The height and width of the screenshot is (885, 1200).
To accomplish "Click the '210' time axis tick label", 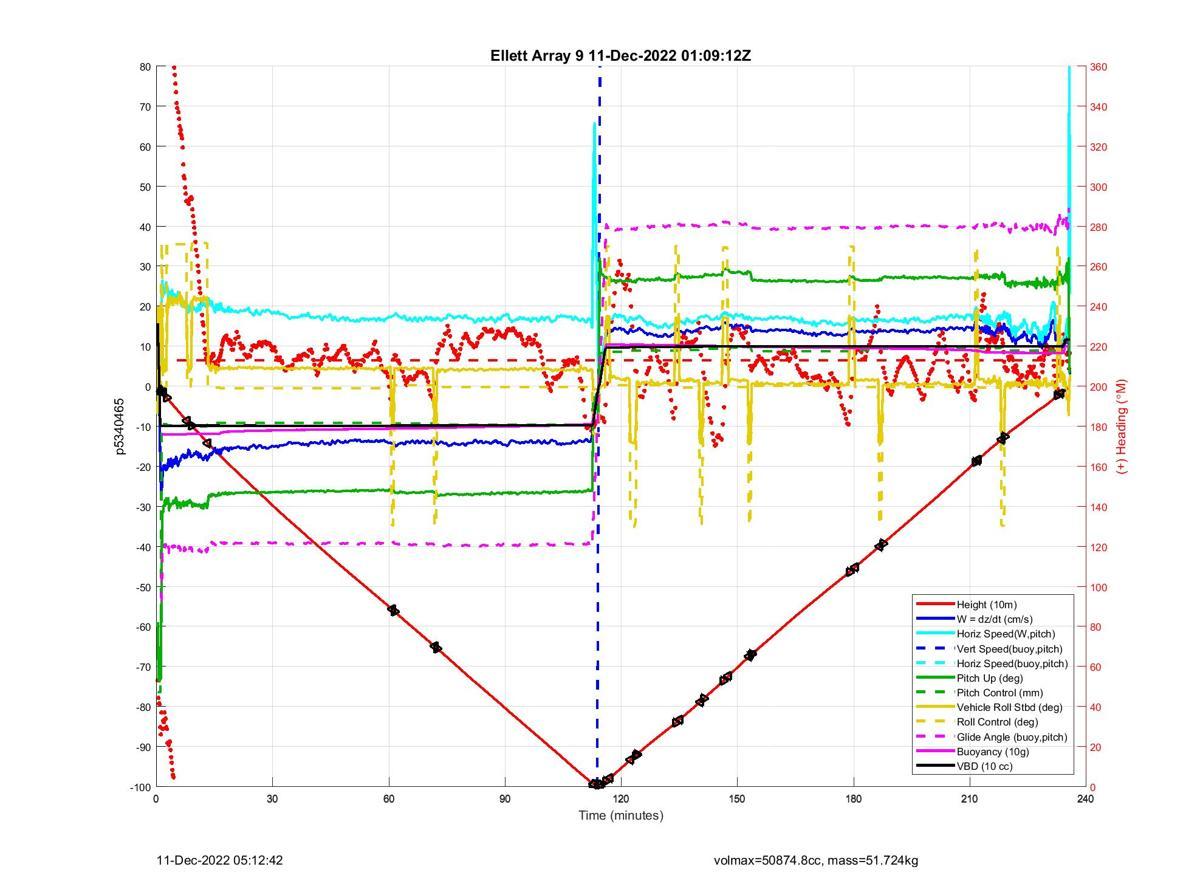I will point(970,799).
